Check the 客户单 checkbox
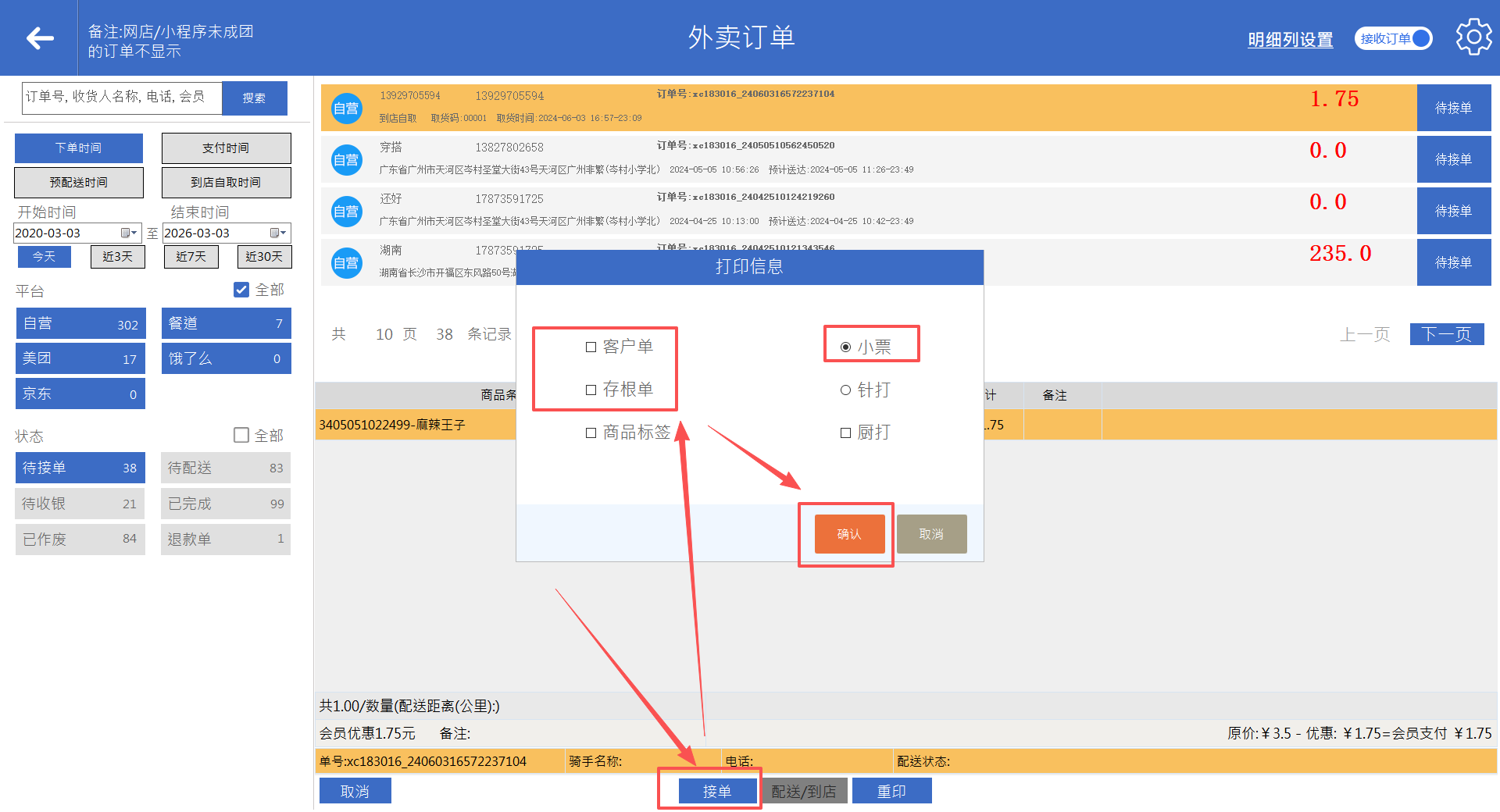The height and width of the screenshot is (812, 1500). tap(591, 347)
